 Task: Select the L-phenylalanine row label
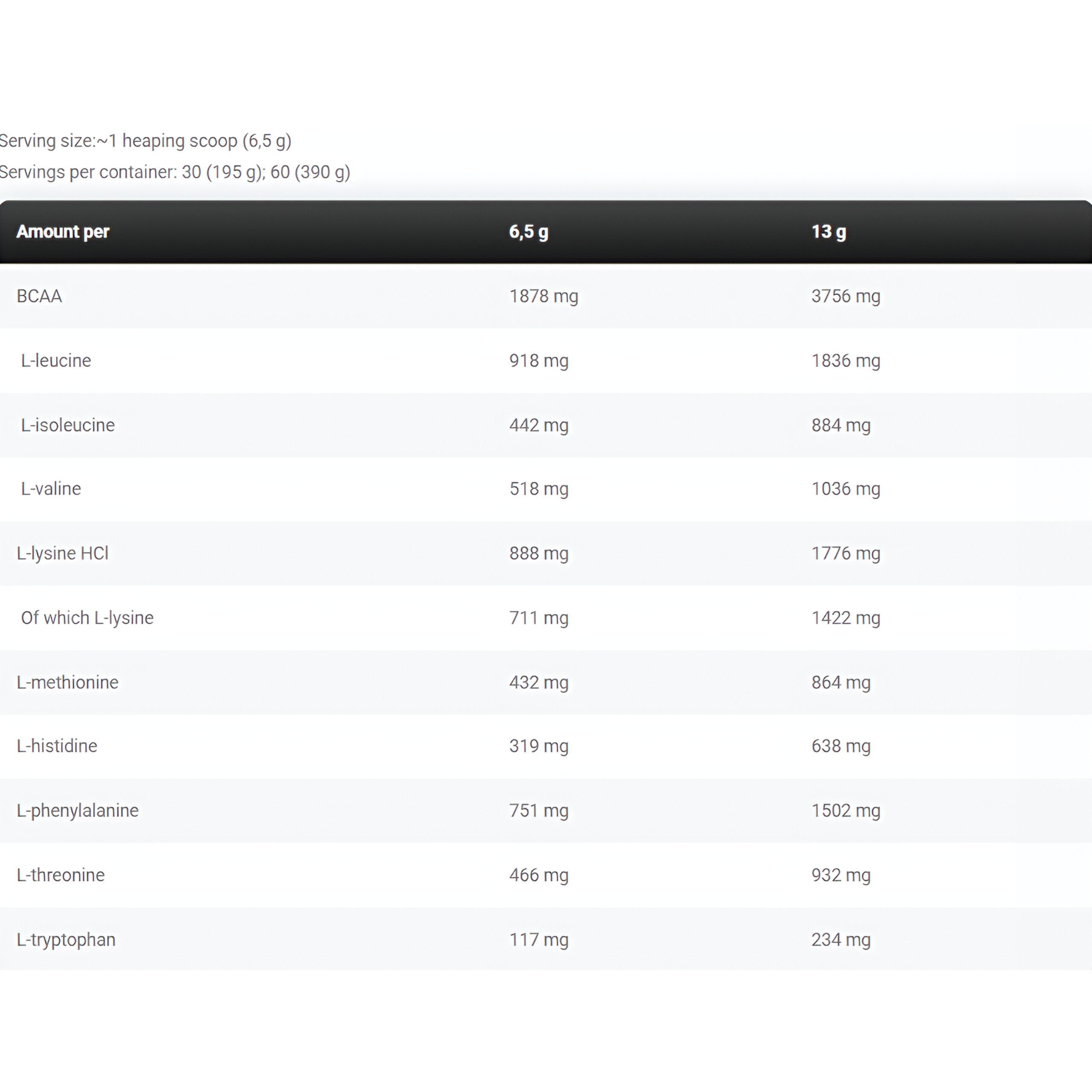78,810
